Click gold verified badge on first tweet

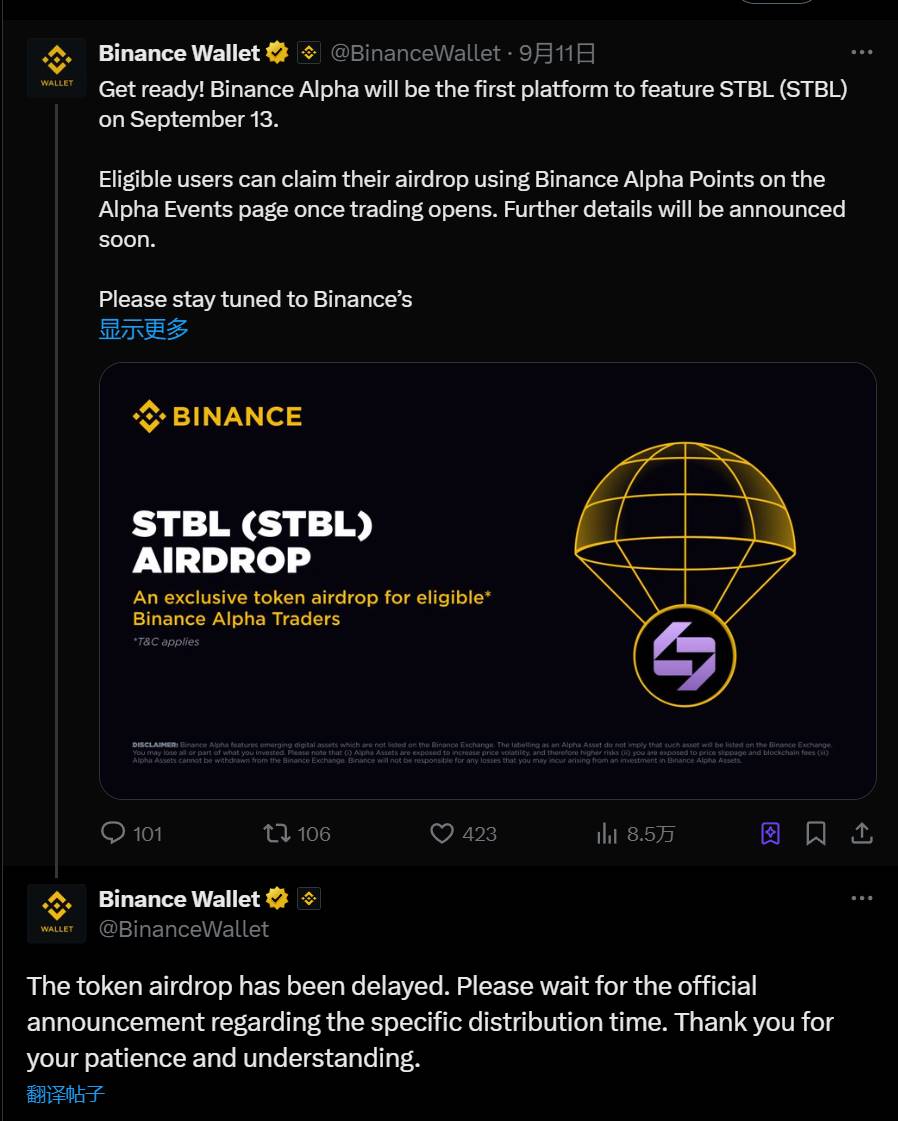click(x=277, y=53)
